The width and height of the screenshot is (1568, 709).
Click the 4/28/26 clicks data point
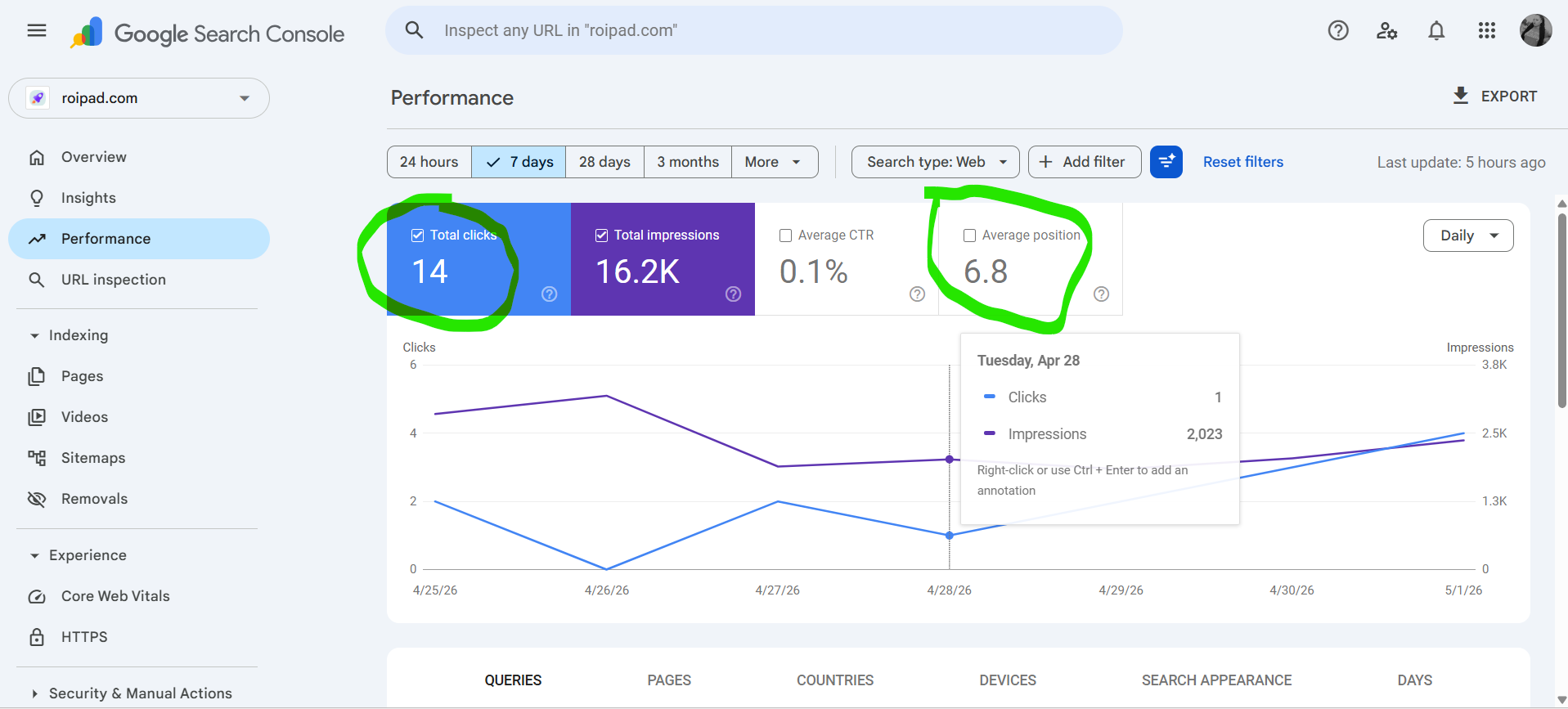point(950,536)
